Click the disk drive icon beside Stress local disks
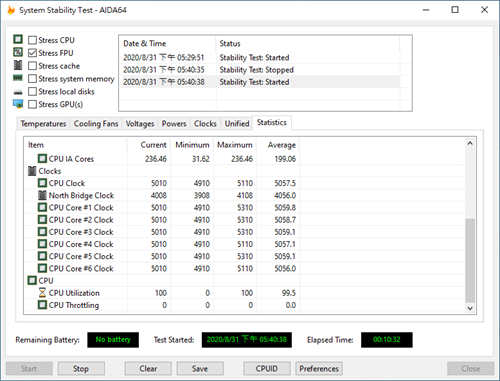Screen dimensions: 500x381 point(18,92)
